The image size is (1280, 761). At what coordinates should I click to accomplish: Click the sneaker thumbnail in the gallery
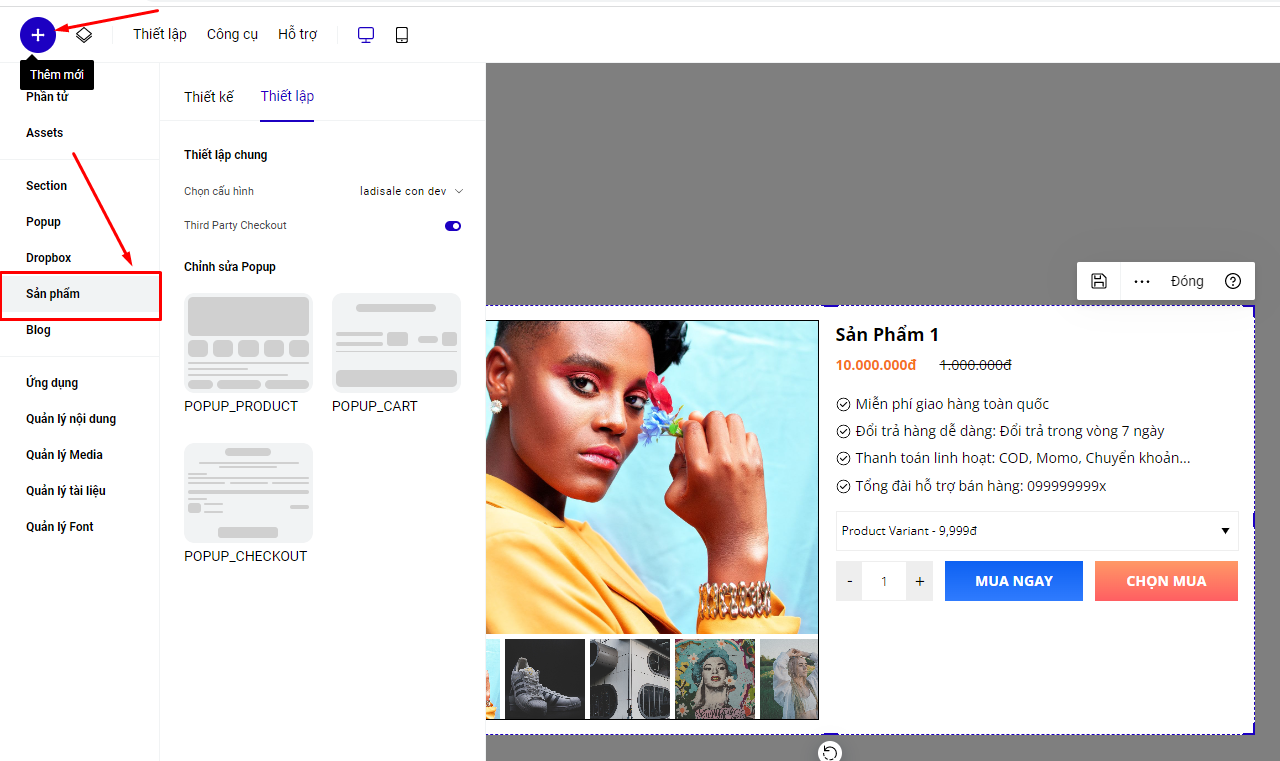pyautogui.click(x=545, y=678)
